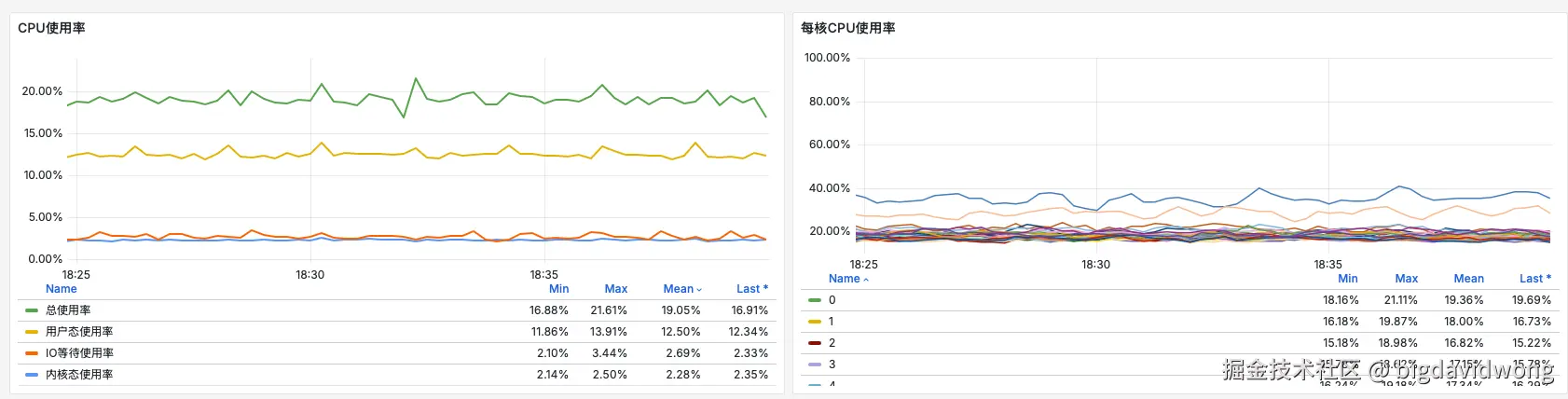Open color picker for 用户态使用率 series
This screenshot has height=399, width=1568.
tap(32, 332)
